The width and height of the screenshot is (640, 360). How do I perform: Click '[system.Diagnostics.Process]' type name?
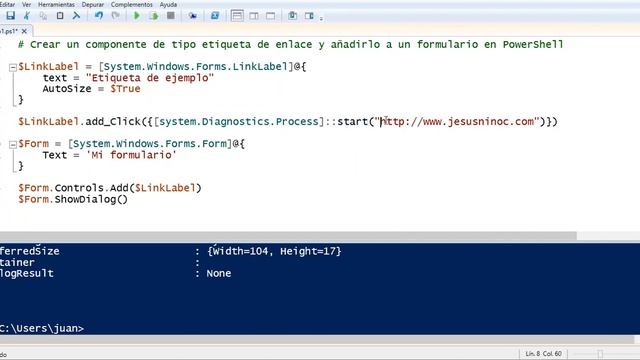coord(239,122)
